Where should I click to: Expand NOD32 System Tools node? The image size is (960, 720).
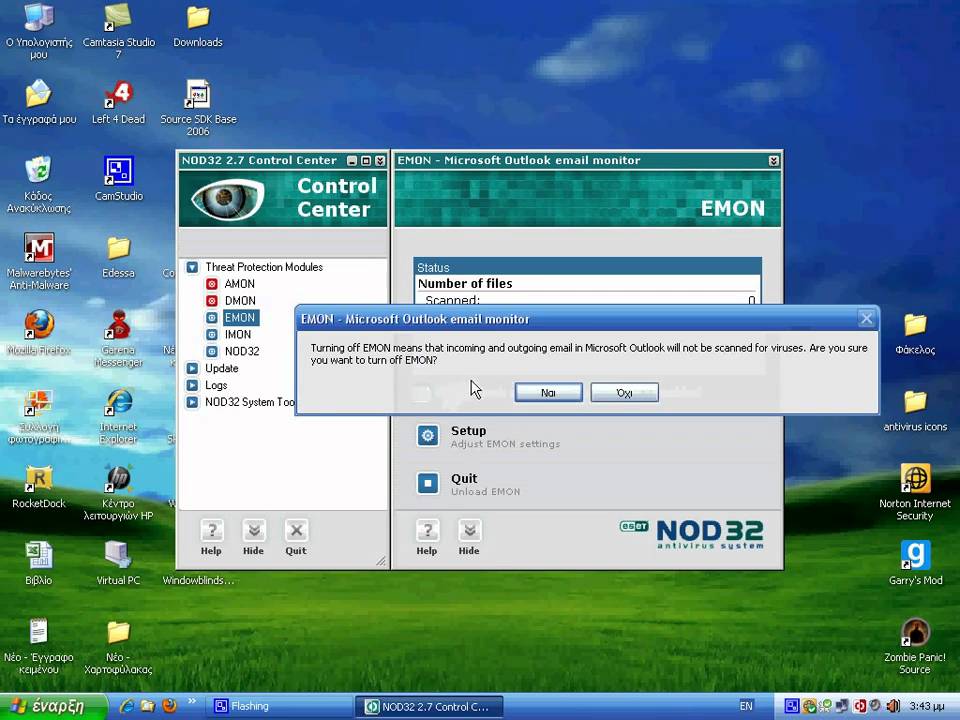[192, 403]
